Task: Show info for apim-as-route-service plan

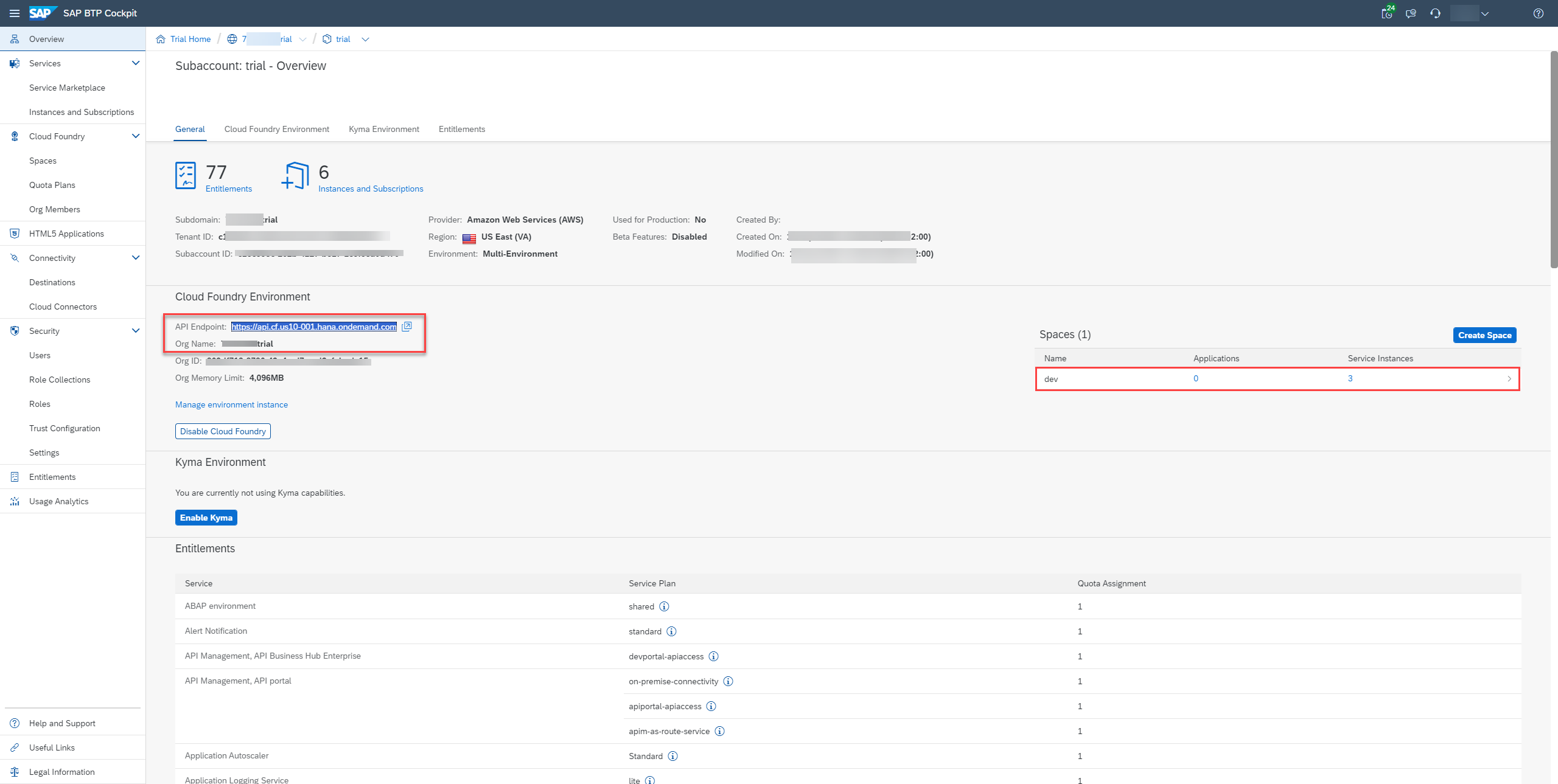Action: tap(720, 731)
